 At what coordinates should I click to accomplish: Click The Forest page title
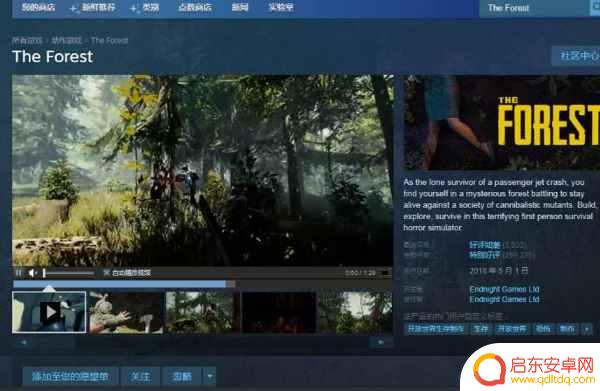pyautogui.click(x=53, y=57)
